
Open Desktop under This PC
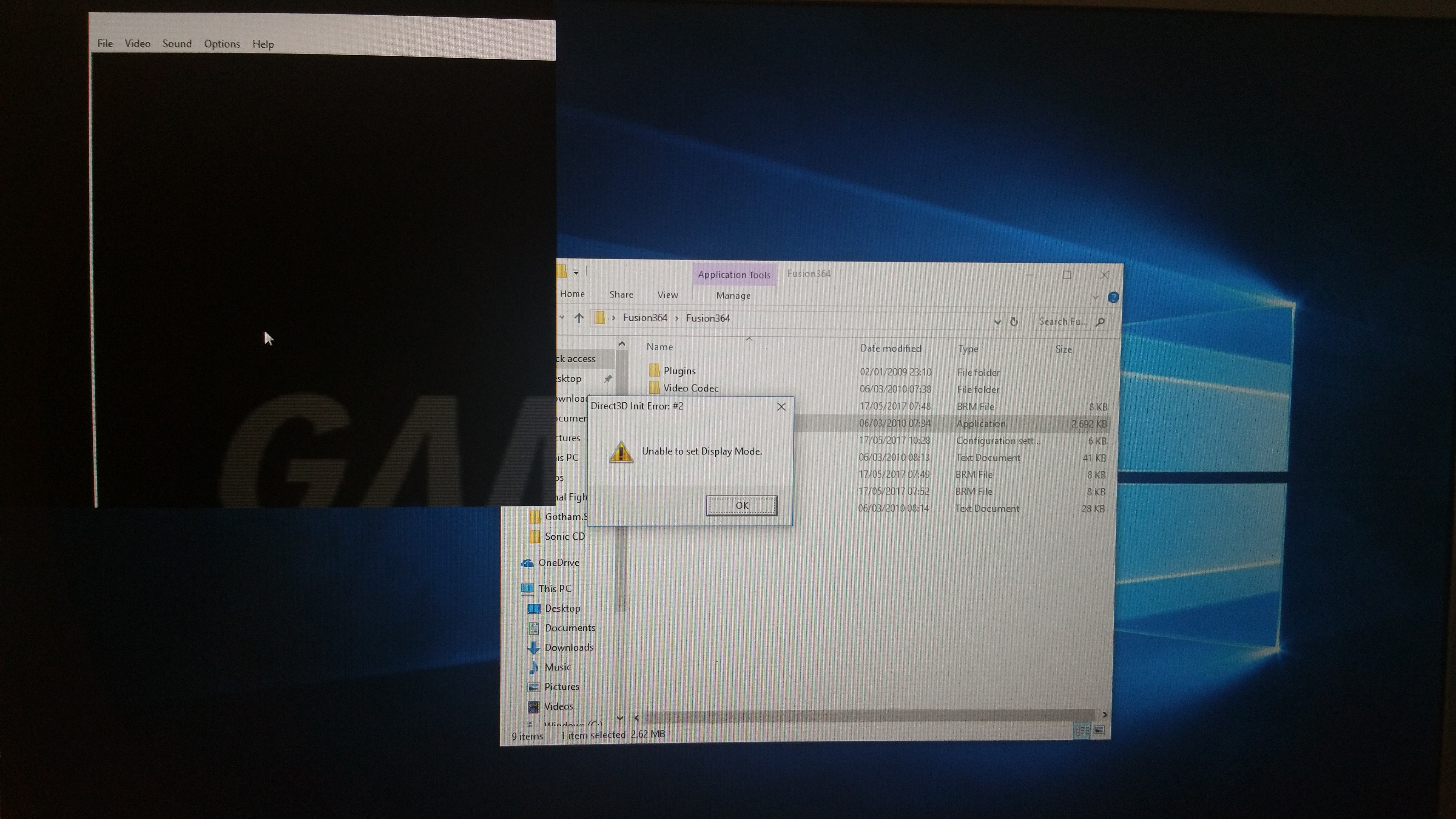pyautogui.click(x=562, y=608)
